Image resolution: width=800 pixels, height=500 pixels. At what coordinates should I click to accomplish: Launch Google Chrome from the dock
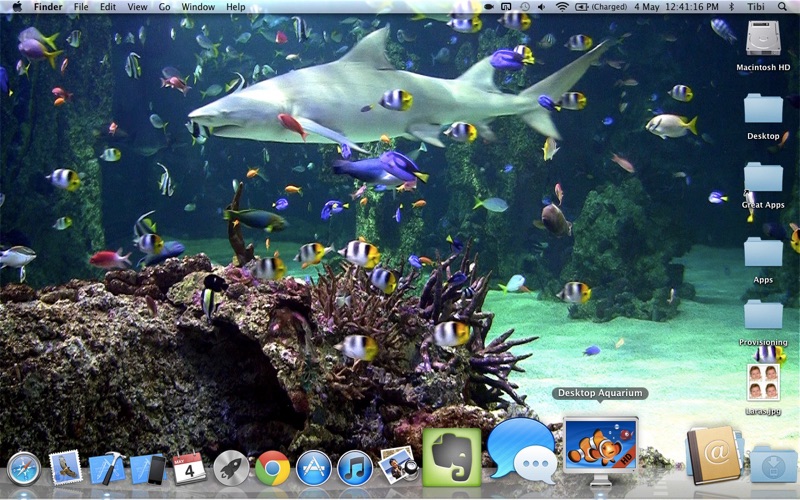coord(272,468)
